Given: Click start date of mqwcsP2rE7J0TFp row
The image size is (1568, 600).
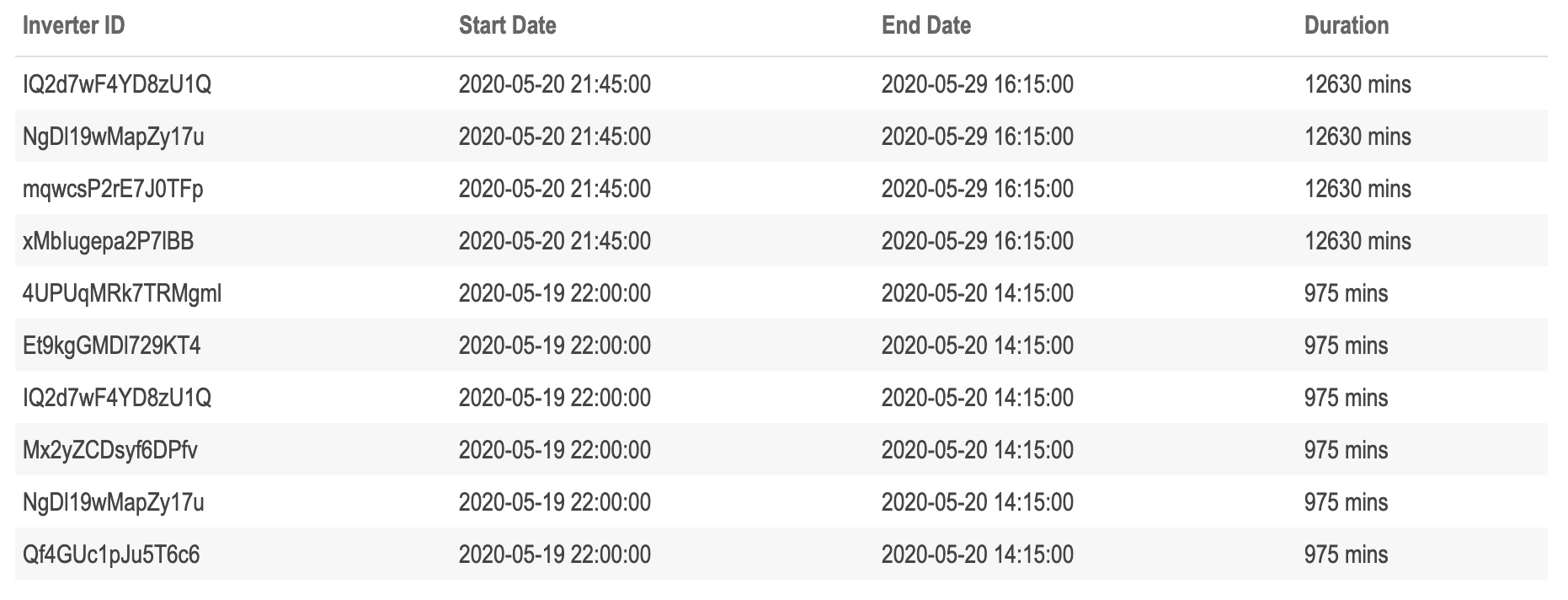Looking at the screenshot, I should [555, 189].
